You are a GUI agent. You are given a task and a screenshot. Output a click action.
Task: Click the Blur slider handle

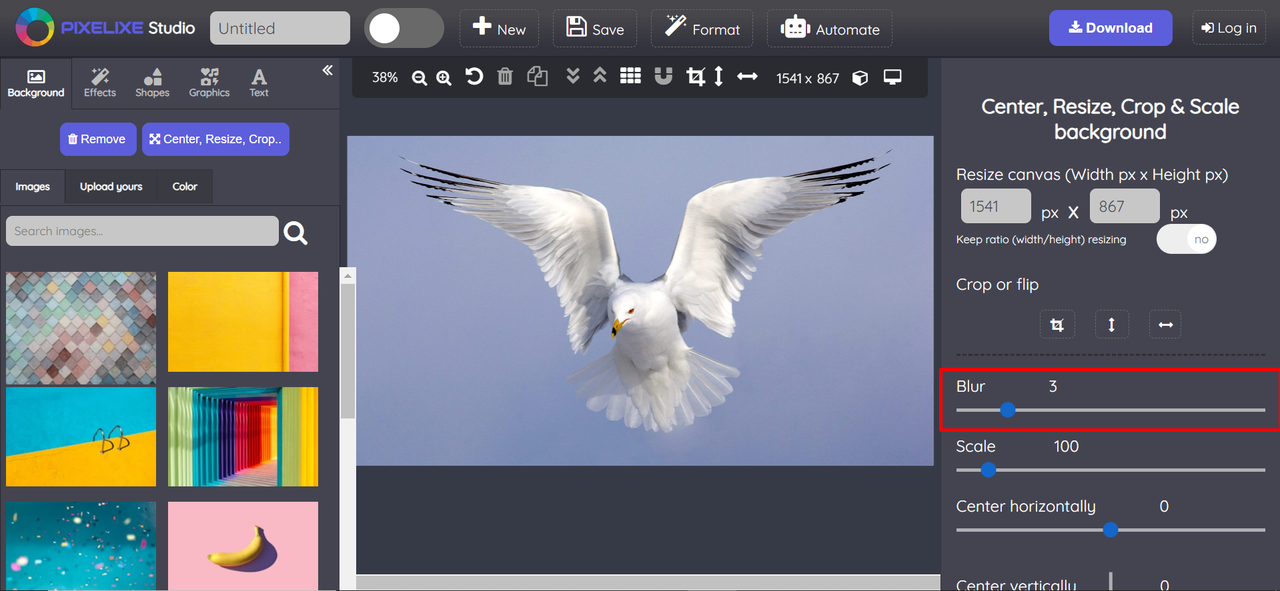[x=1008, y=410]
